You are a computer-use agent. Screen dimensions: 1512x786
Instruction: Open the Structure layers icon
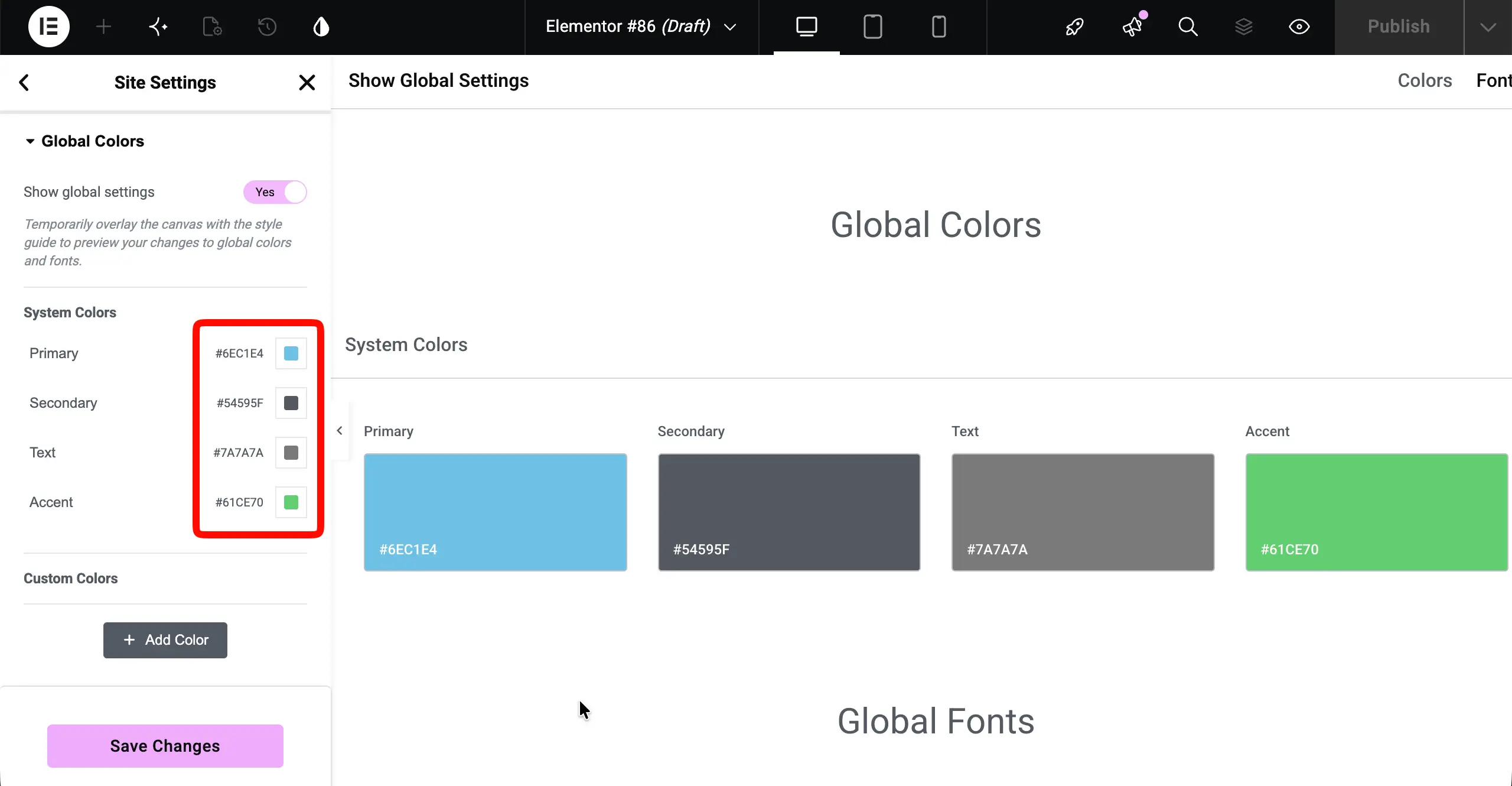pyautogui.click(x=1243, y=27)
